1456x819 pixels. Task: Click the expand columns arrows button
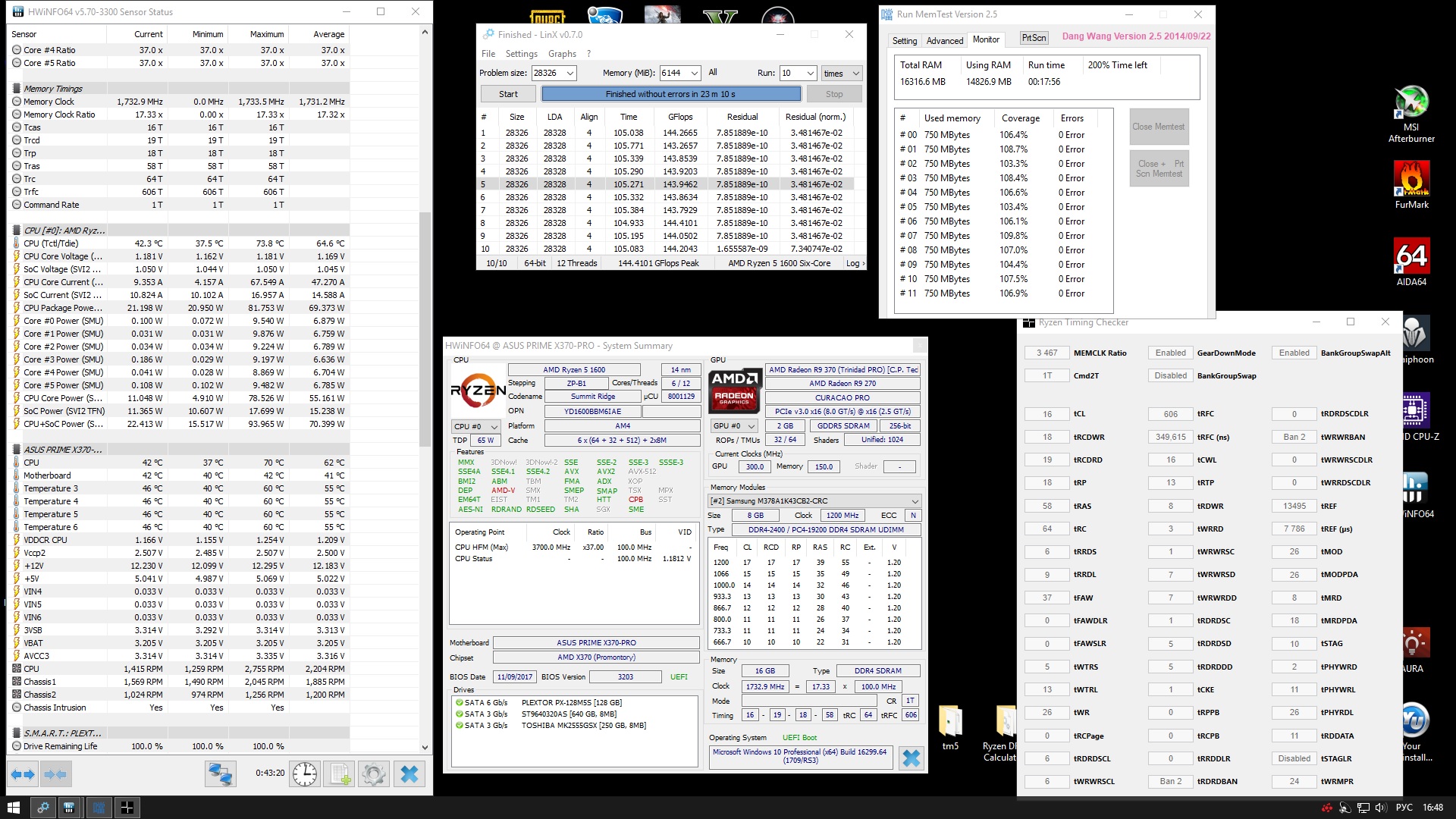pos(23,774)
